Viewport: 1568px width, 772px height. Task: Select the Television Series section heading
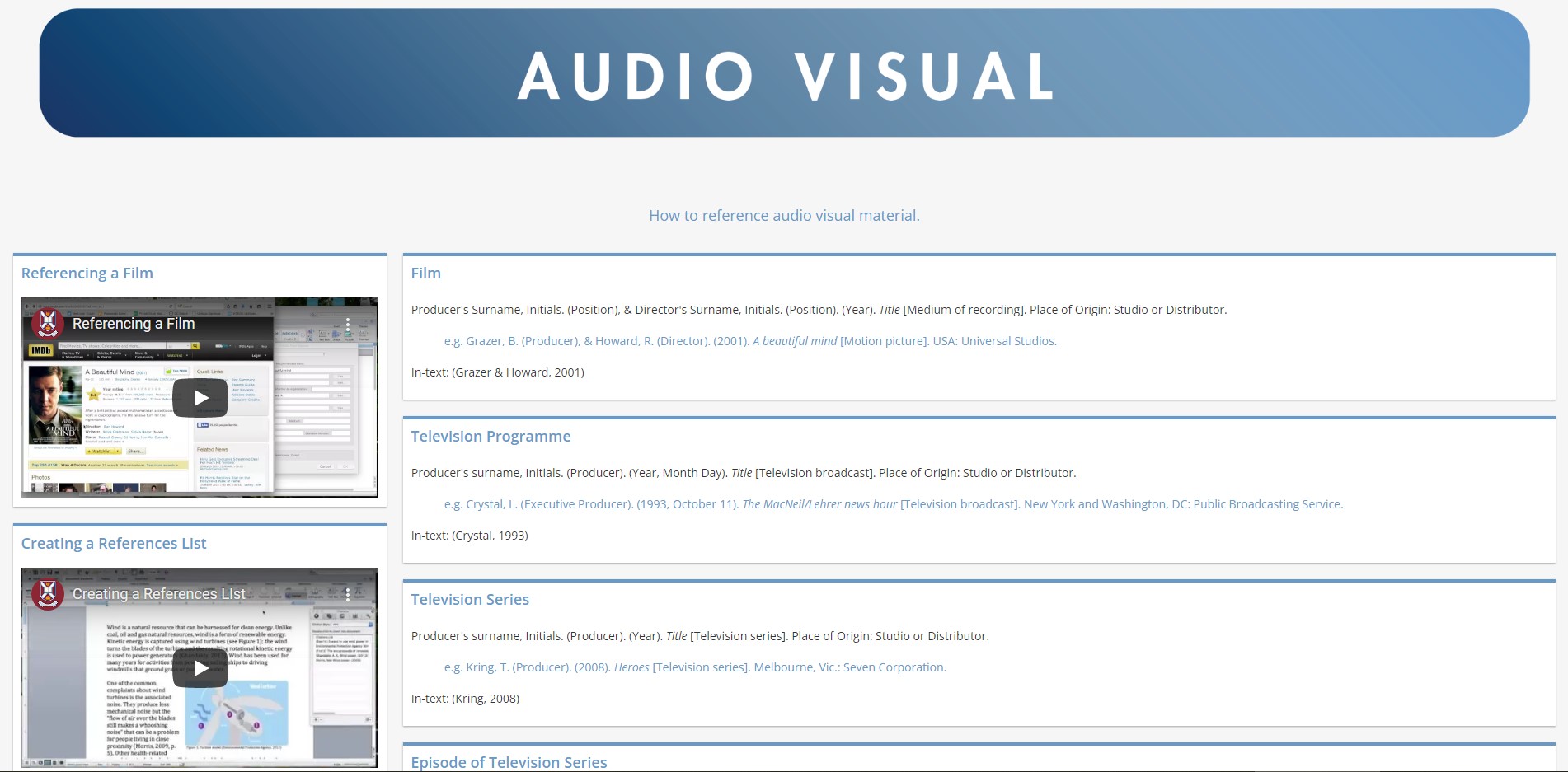pos(470,599)
